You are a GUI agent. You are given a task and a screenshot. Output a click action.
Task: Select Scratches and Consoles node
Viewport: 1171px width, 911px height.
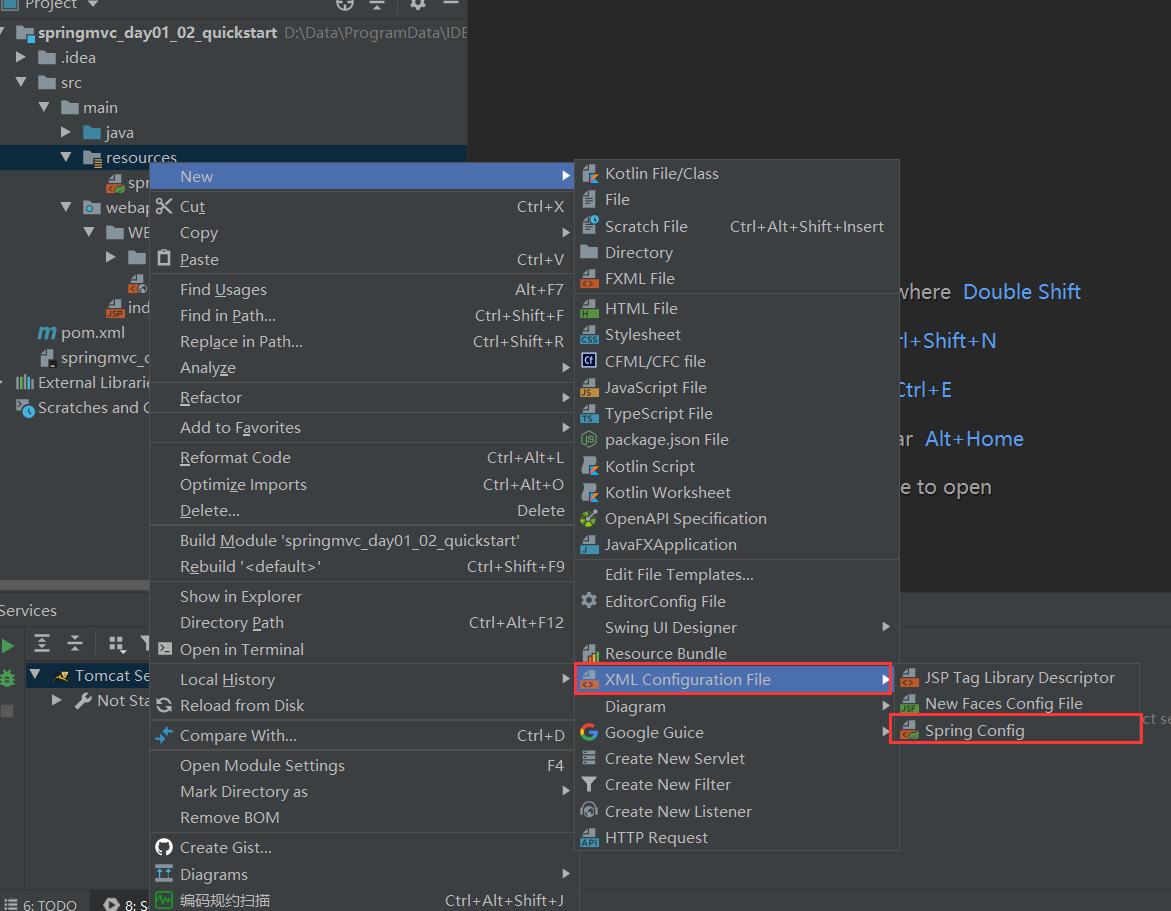click(x=82, y=408)
